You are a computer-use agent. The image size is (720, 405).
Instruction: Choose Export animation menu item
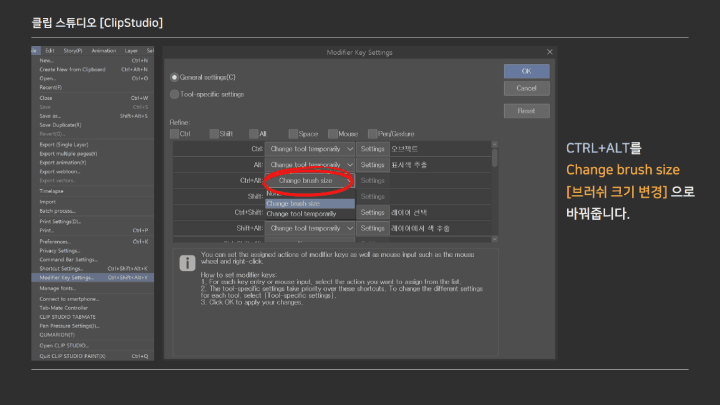[93, 163]
